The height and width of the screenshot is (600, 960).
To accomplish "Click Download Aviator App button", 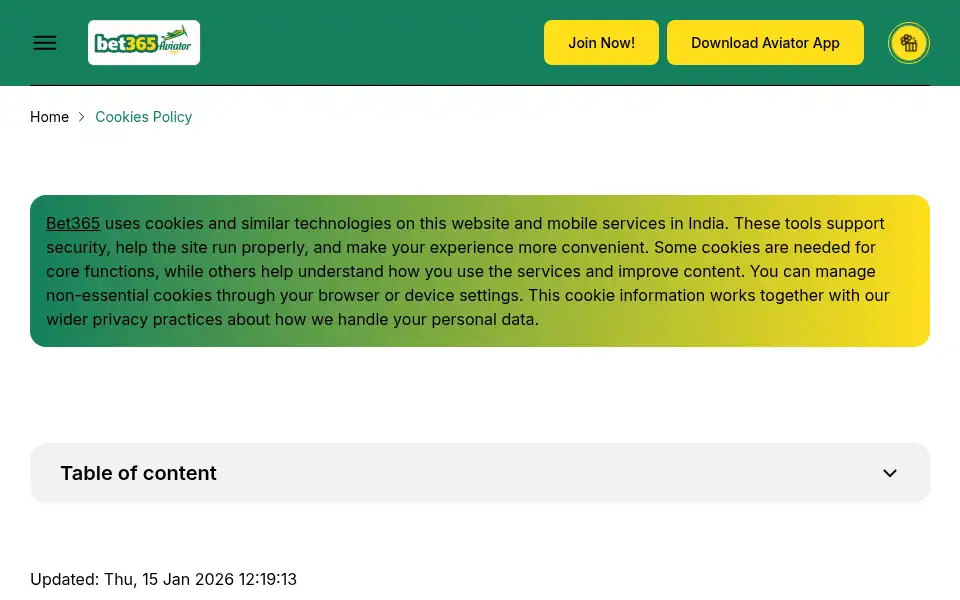I will 765,43.
